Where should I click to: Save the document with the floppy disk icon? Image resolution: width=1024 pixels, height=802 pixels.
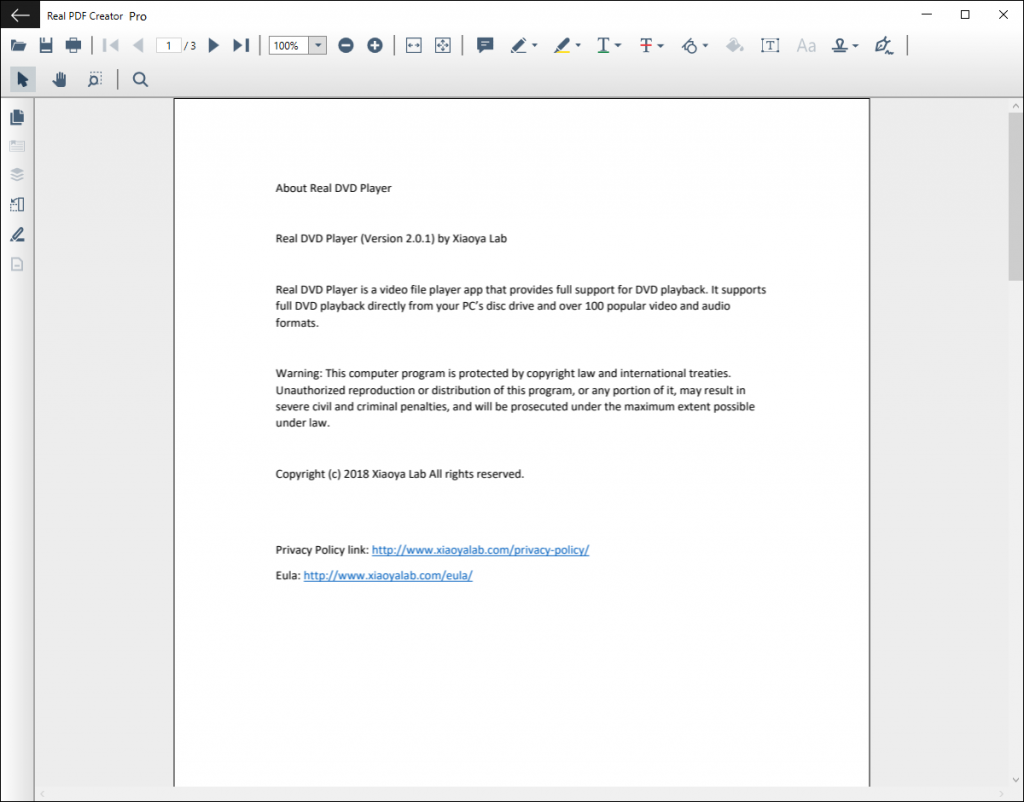tap(46, 45)
